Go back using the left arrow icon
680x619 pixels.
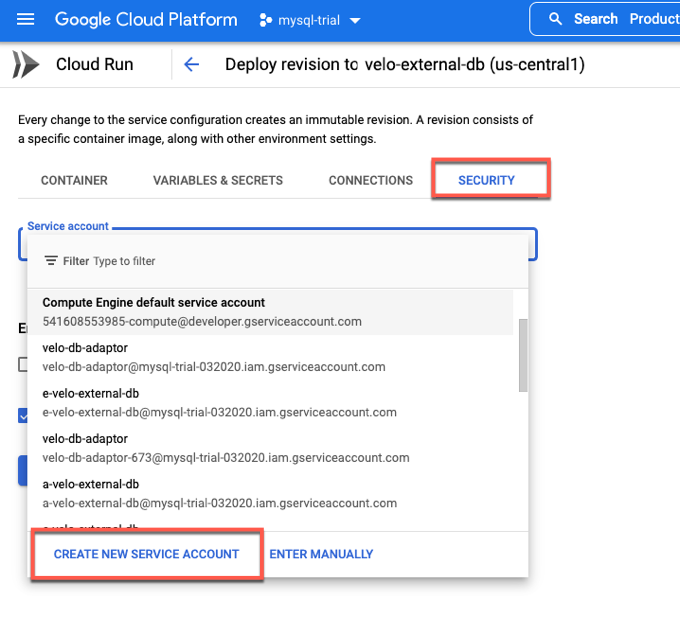[191, 65]
